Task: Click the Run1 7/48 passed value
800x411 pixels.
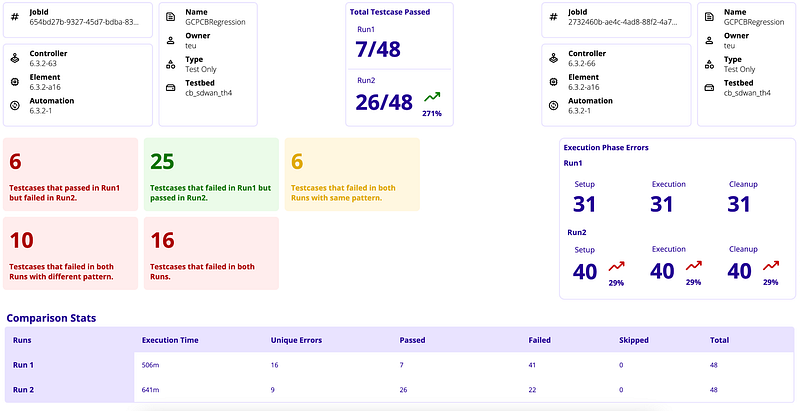Action: (378, 49)
